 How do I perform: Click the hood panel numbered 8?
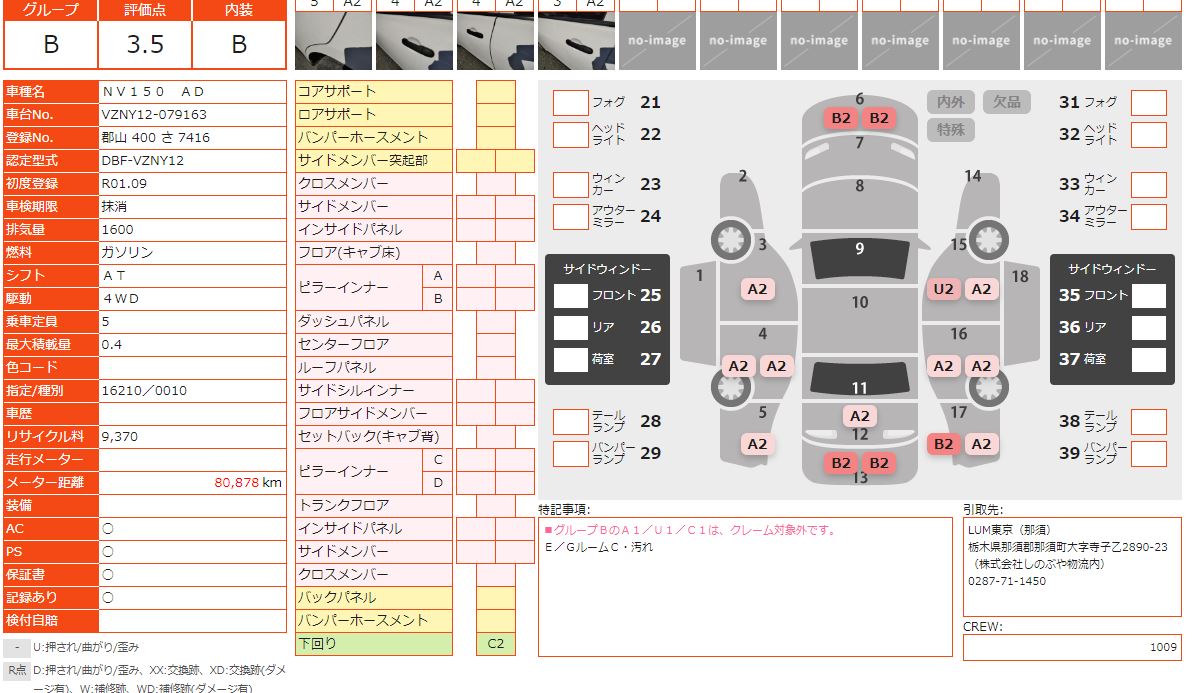click(x=859, y=186)
